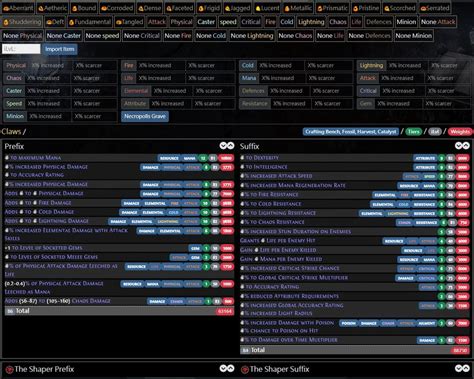The image size is (474, 379).
Task: Pick the Frigid fossil
Action: click(x=209, y=8)
